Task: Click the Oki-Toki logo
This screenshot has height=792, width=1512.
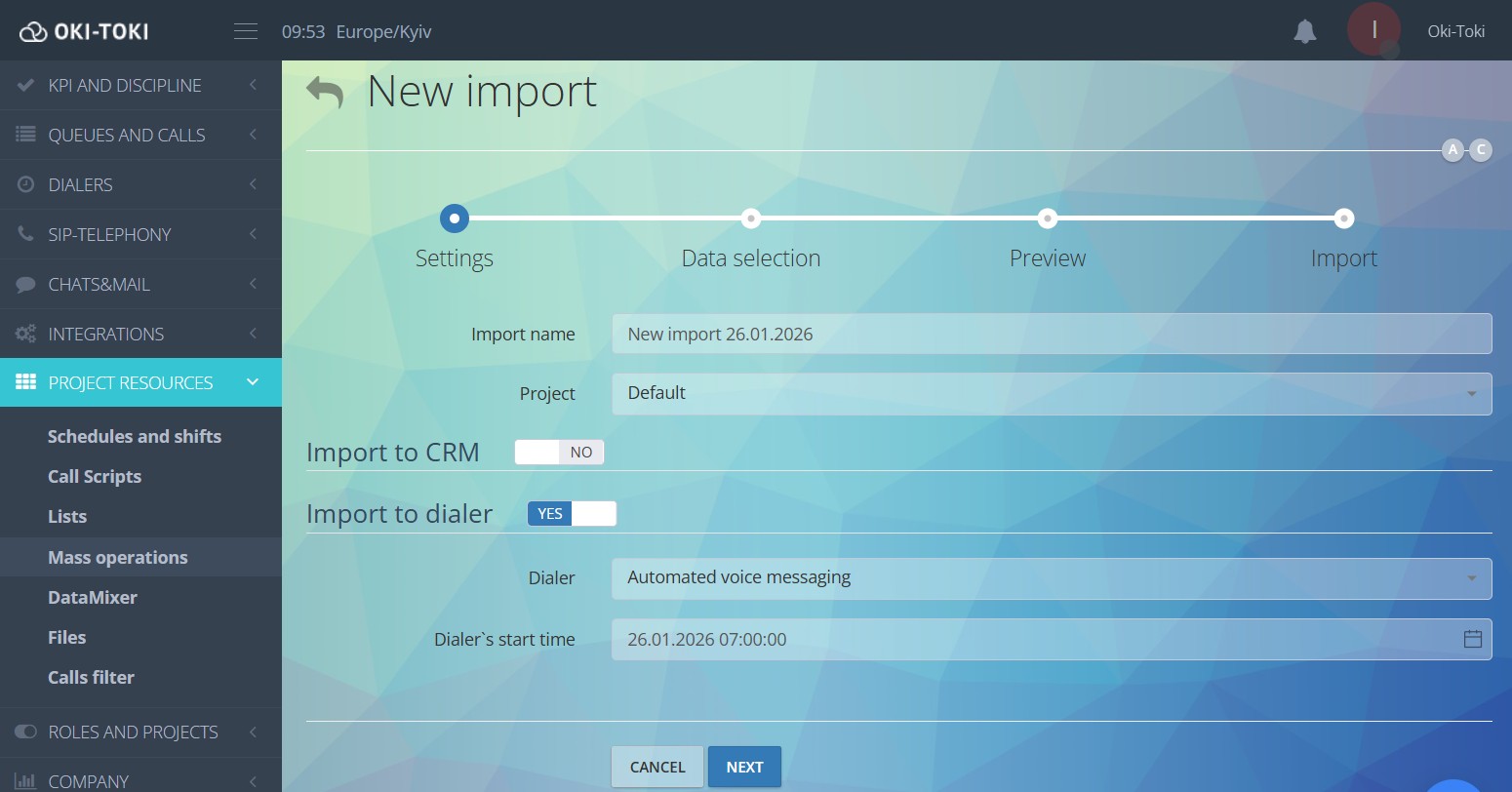Action: tap(83, 30)
